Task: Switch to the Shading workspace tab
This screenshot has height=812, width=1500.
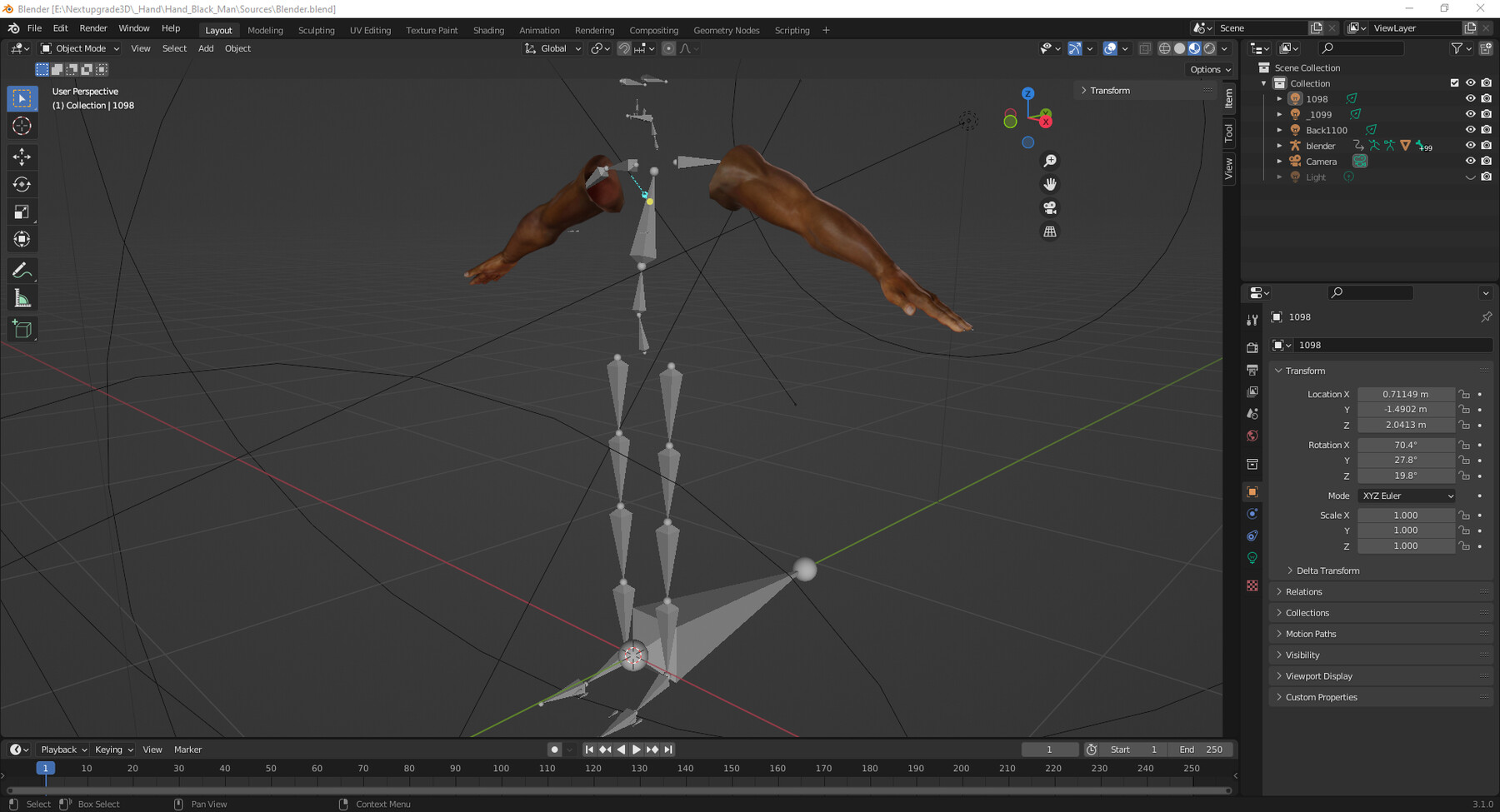Action: pos(488,30)
